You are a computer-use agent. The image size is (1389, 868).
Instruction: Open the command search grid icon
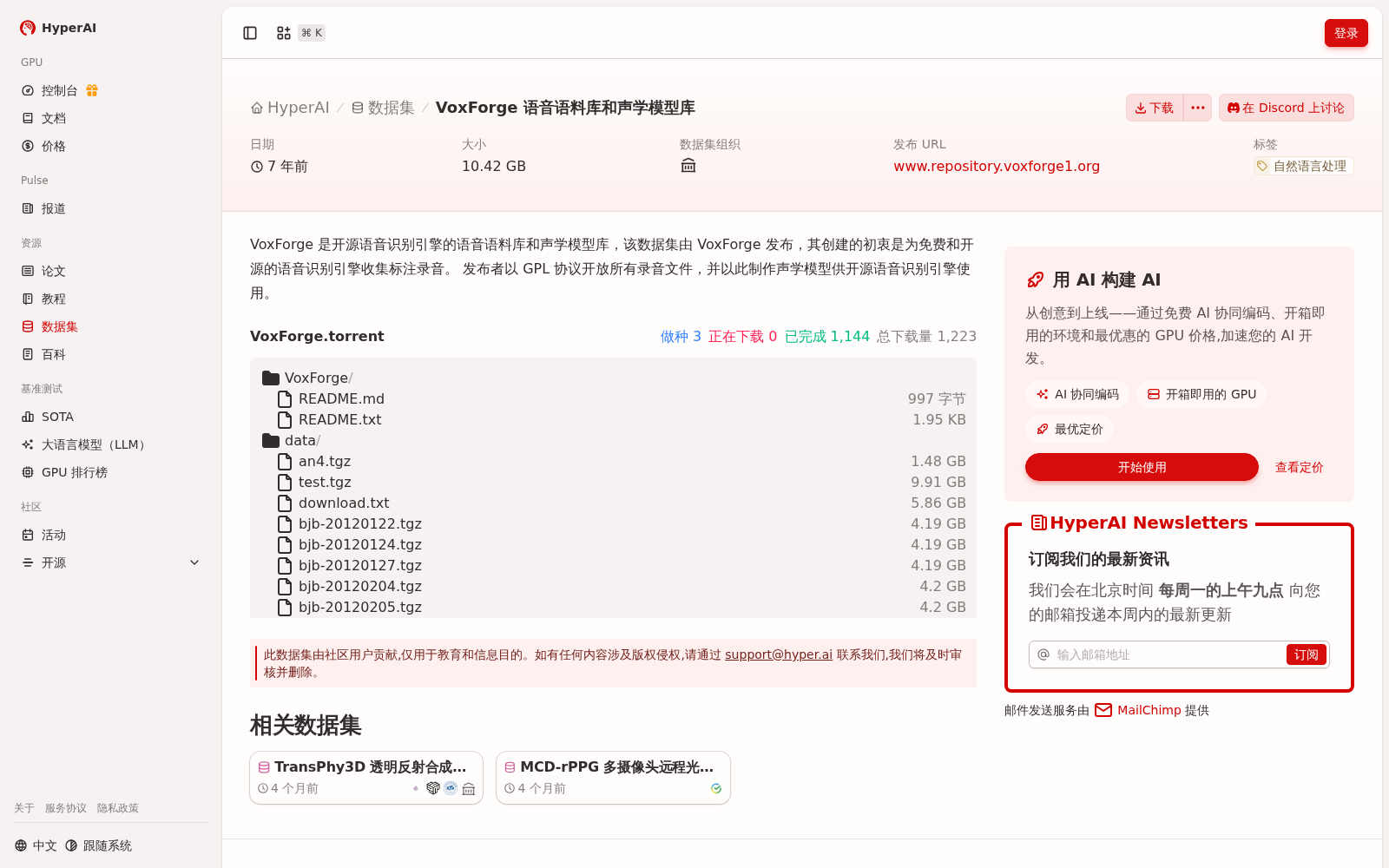tap(284, 33)
